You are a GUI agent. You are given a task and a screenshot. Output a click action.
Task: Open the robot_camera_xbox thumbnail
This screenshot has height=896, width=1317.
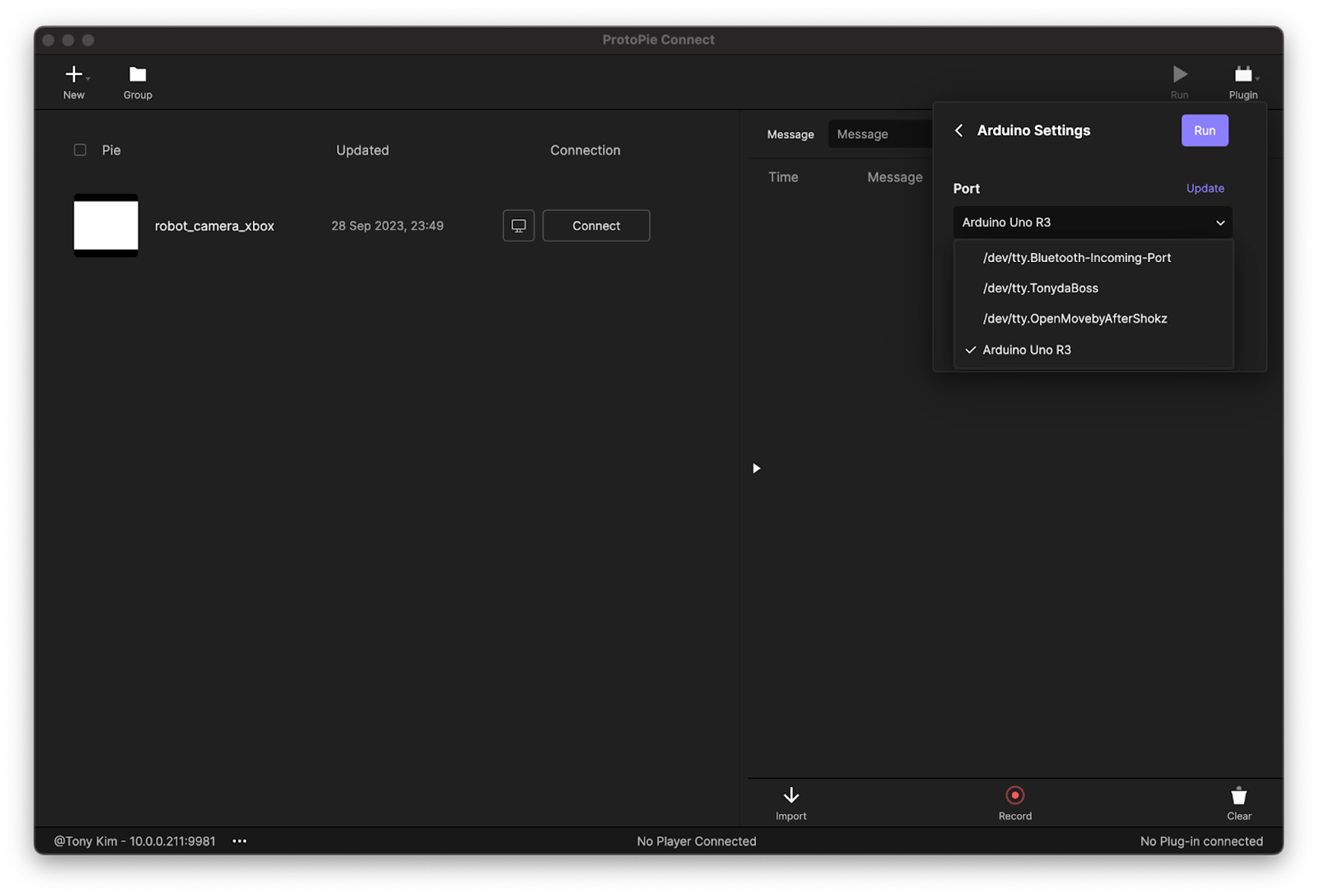pos(106,226)
